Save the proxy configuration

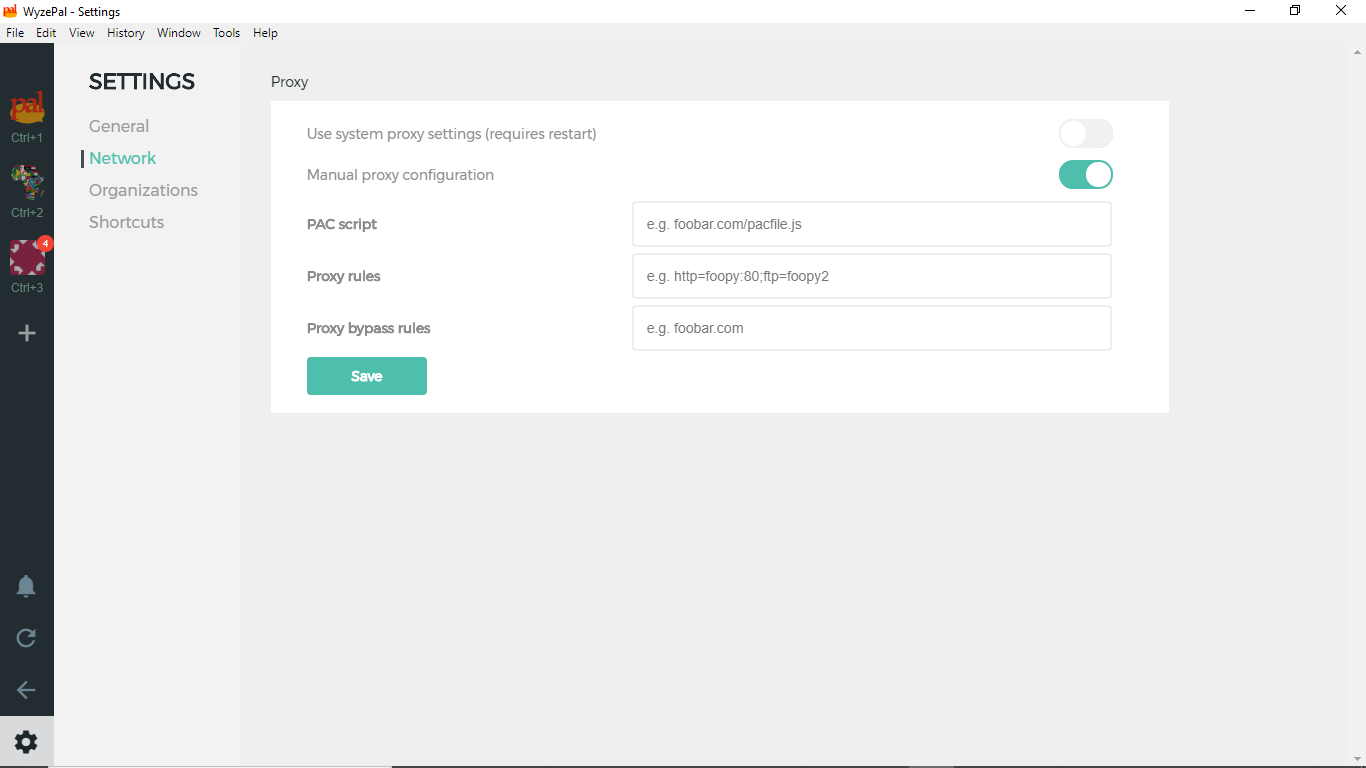(x=367, y=376)
